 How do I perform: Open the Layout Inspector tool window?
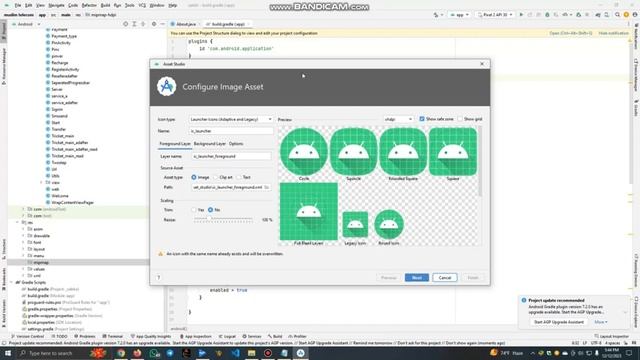click(611, 336)
